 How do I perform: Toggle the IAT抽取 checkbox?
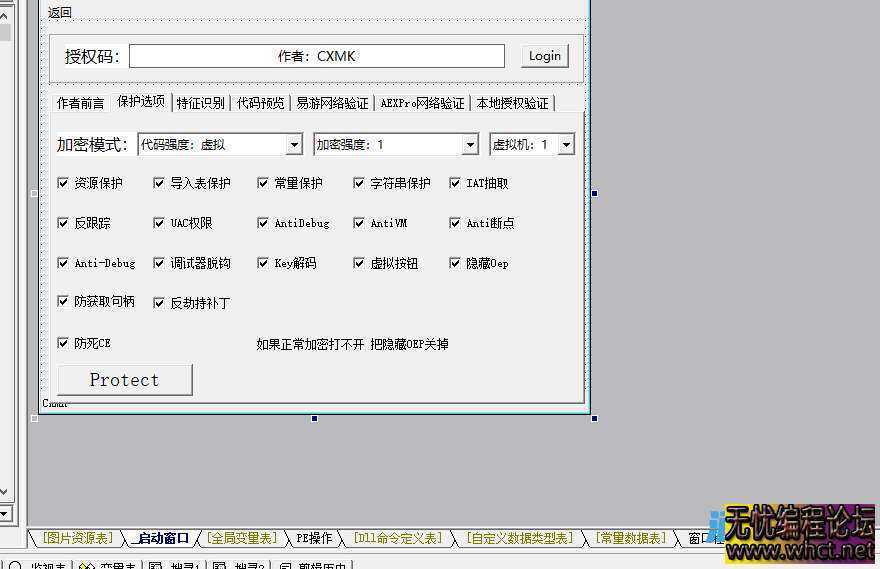tap(455, 183)
